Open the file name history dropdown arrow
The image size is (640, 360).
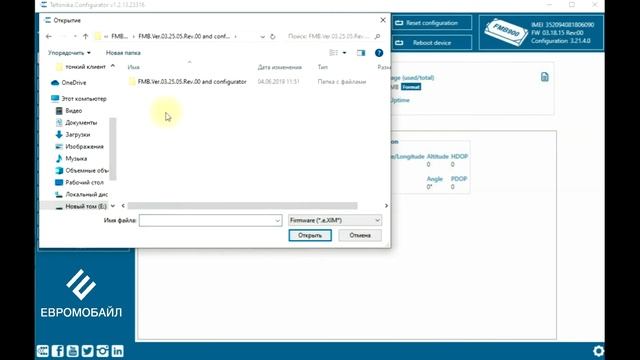tap(278, 220)
